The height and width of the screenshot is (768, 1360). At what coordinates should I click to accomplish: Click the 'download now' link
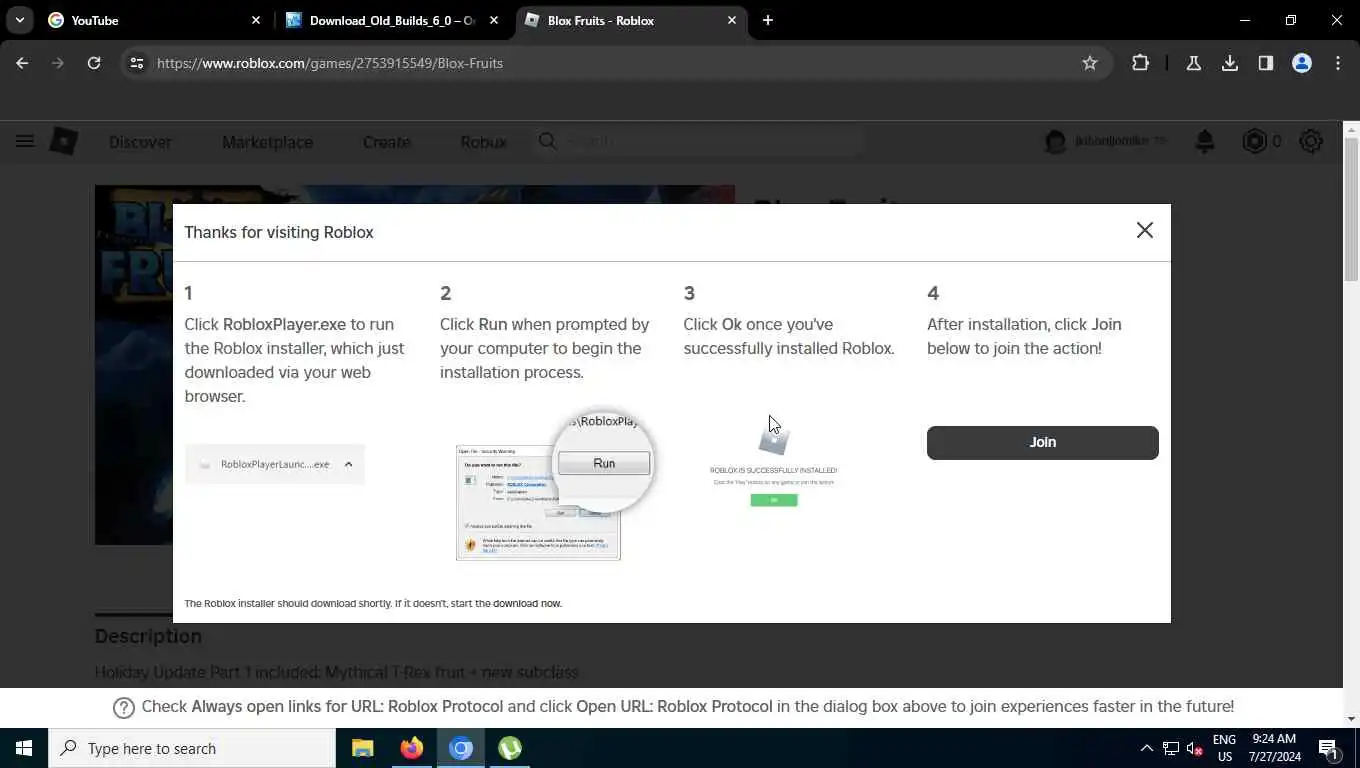pos(527,604)
